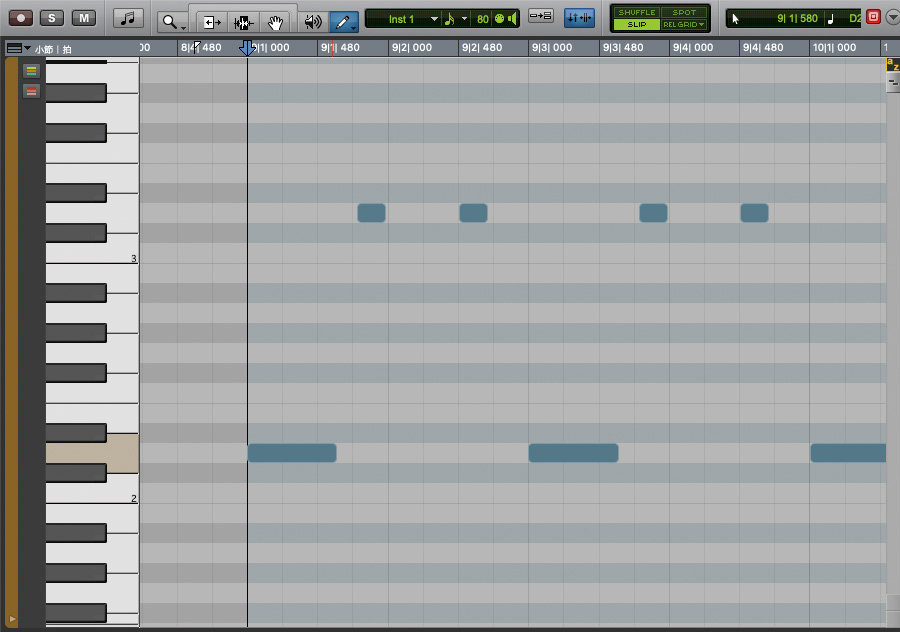
Task: Enable SPOT edit mode
Action: [x=684, y=12]
